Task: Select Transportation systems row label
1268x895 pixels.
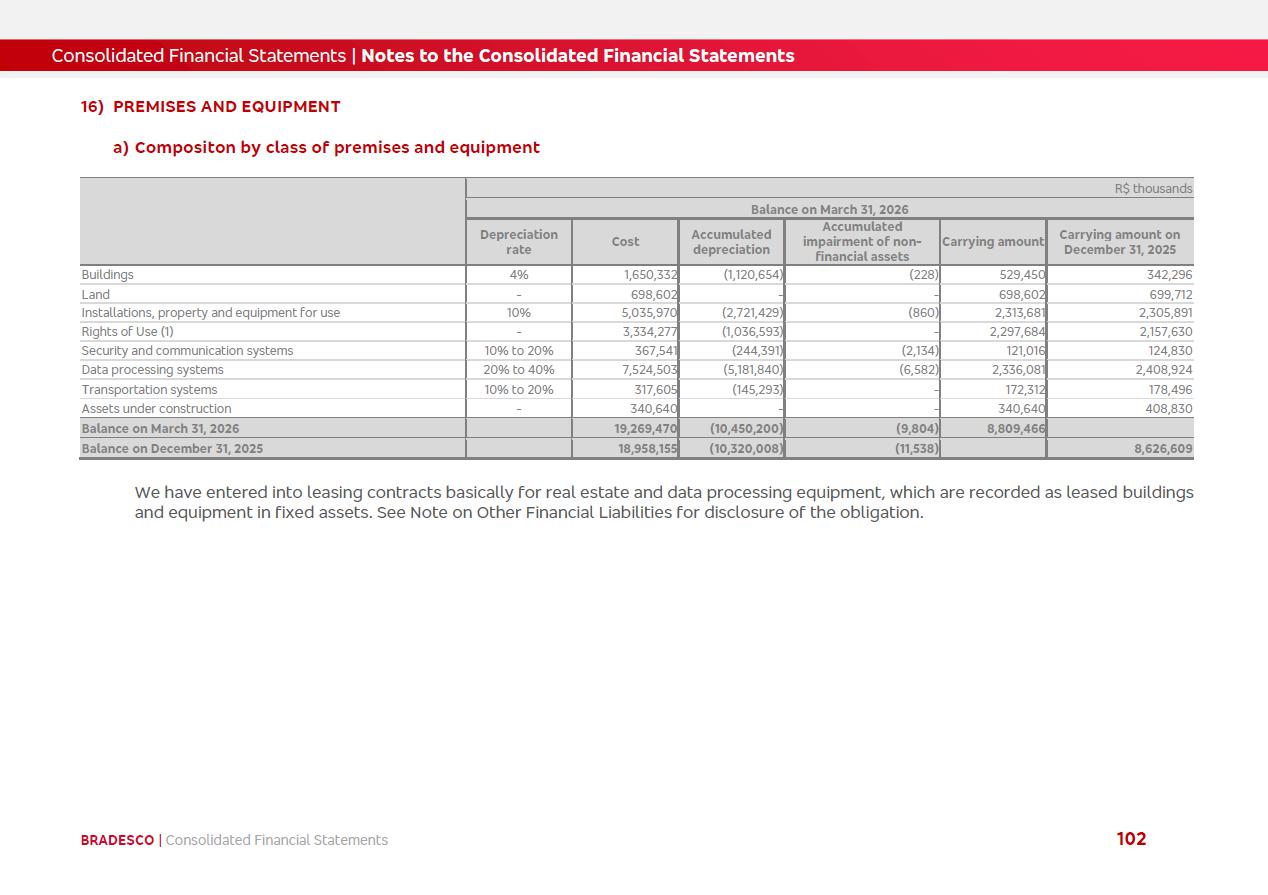Action: [x=149, y=390]
